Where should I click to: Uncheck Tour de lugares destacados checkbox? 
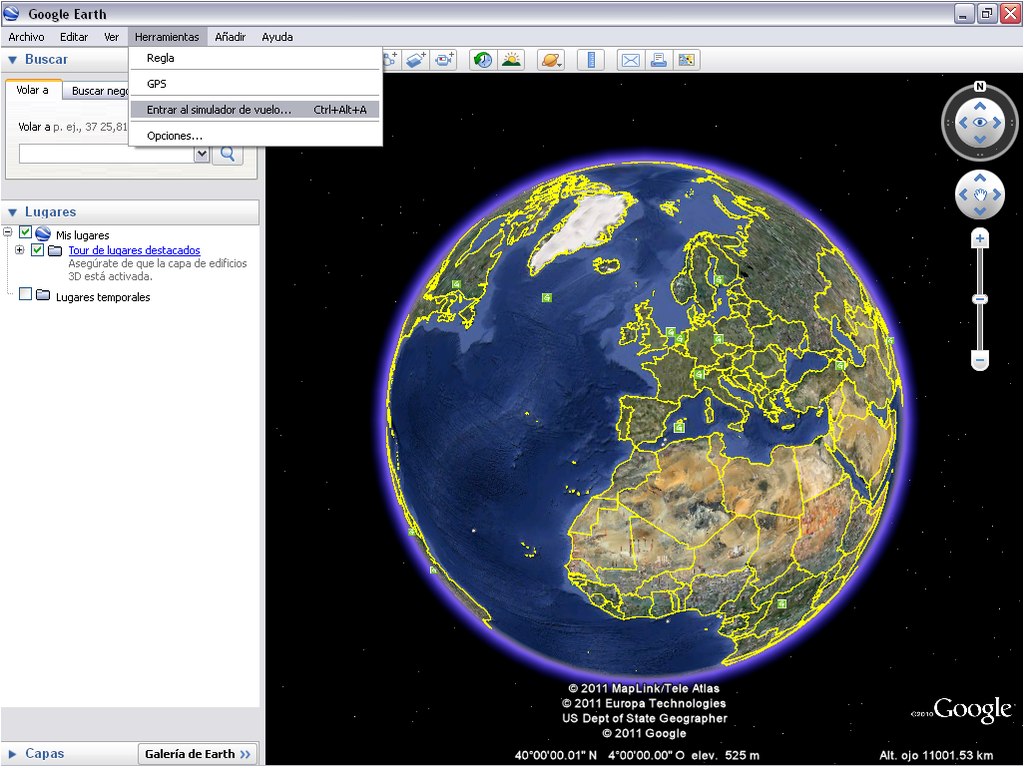pos(38,250)
